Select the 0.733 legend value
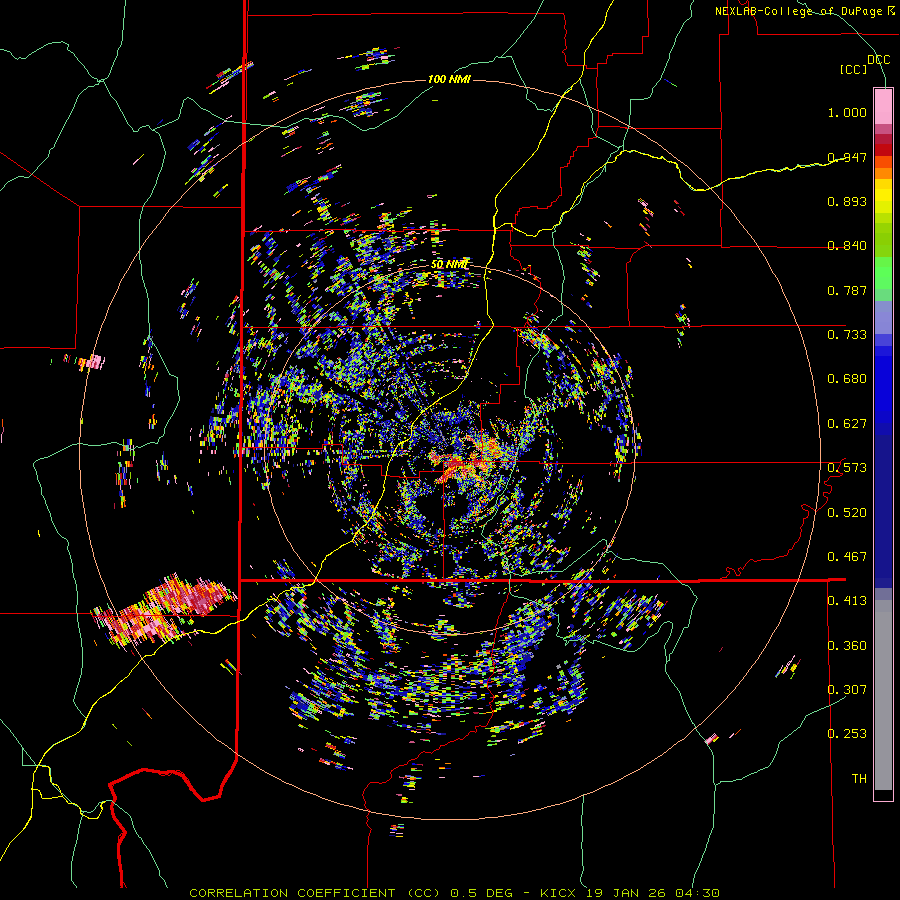The height and width of the screenshot is (900, 900). tap(847, 335)
